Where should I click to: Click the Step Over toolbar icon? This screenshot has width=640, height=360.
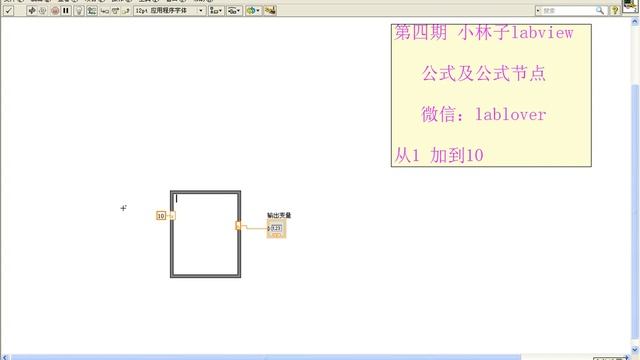(116, 11)
